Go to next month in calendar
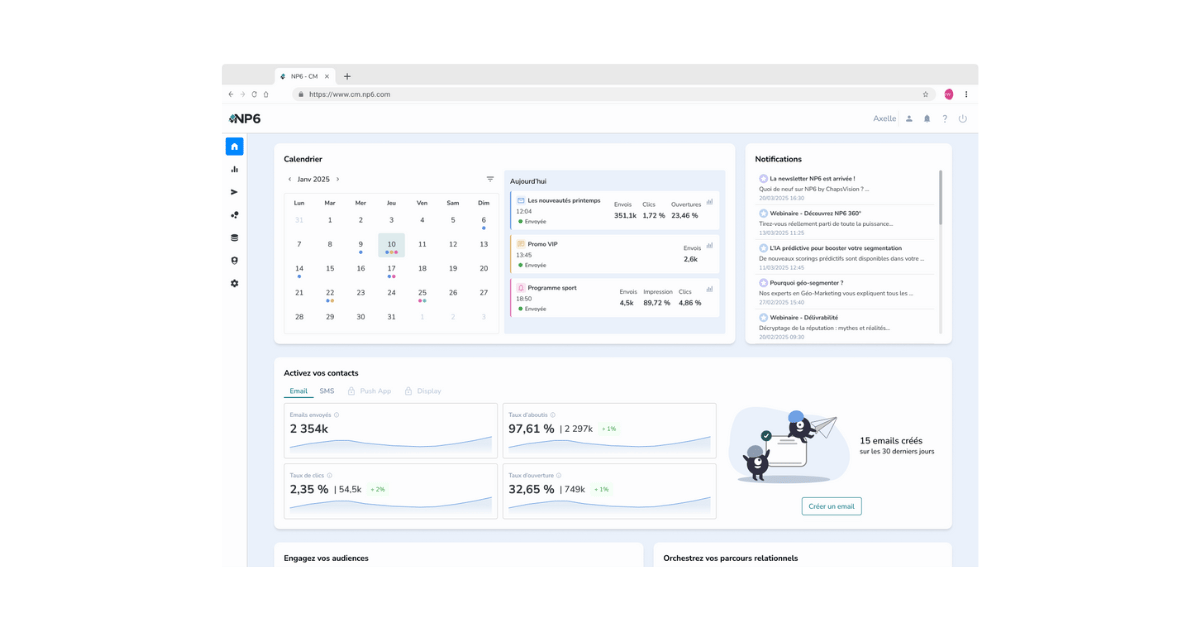Screen dimensions: 1200x630 click(x=338, y=179)
